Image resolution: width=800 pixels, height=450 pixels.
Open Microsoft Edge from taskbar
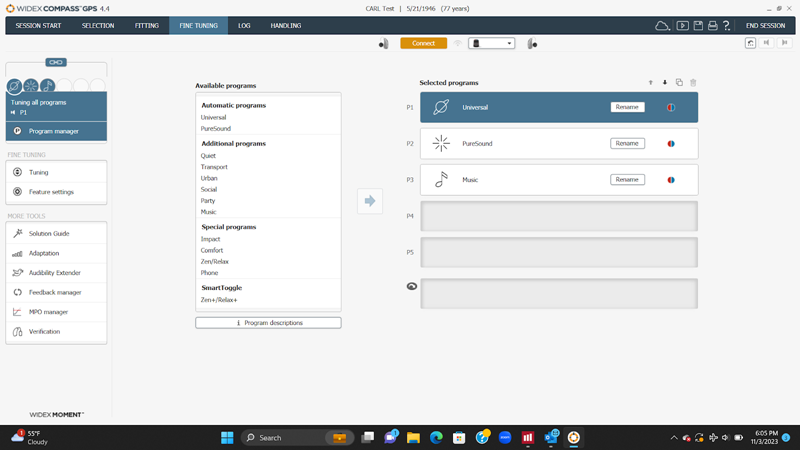[x=436, y=438]
